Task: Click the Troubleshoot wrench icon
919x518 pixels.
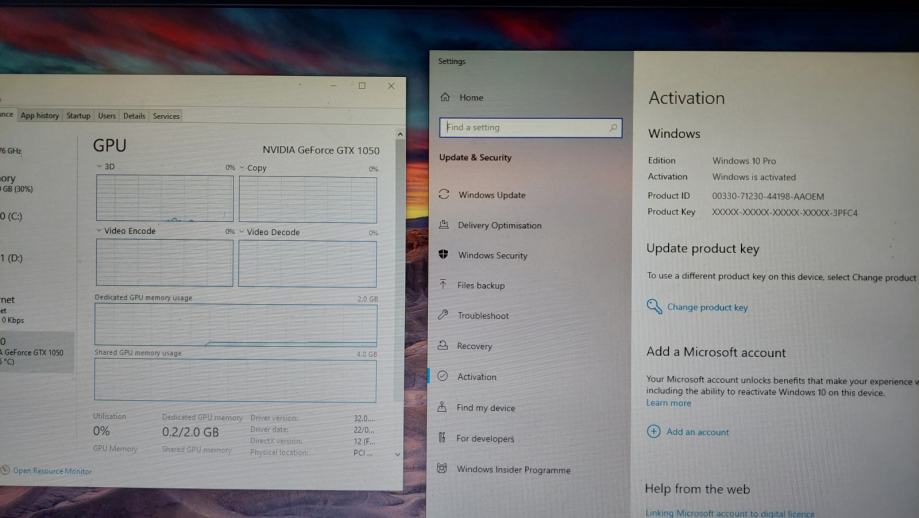Action: pos(443,315)
